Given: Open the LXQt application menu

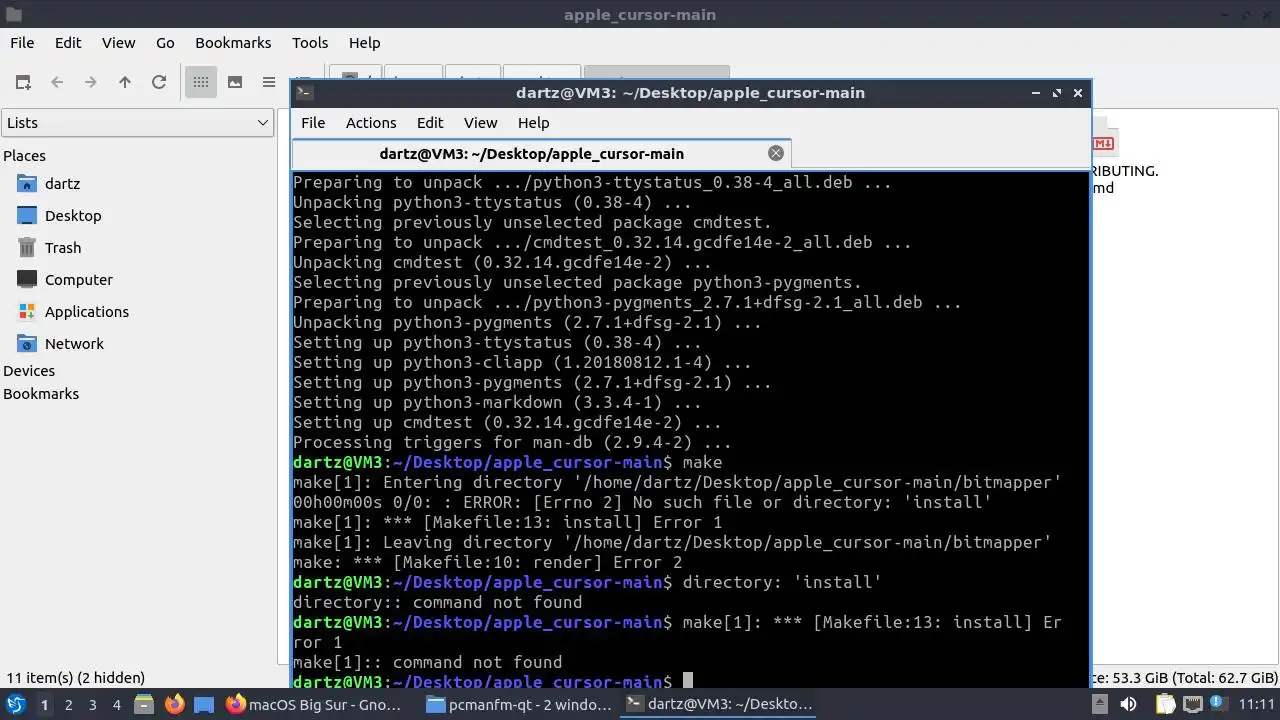Looking at the screenshot, I should (15, 704).
